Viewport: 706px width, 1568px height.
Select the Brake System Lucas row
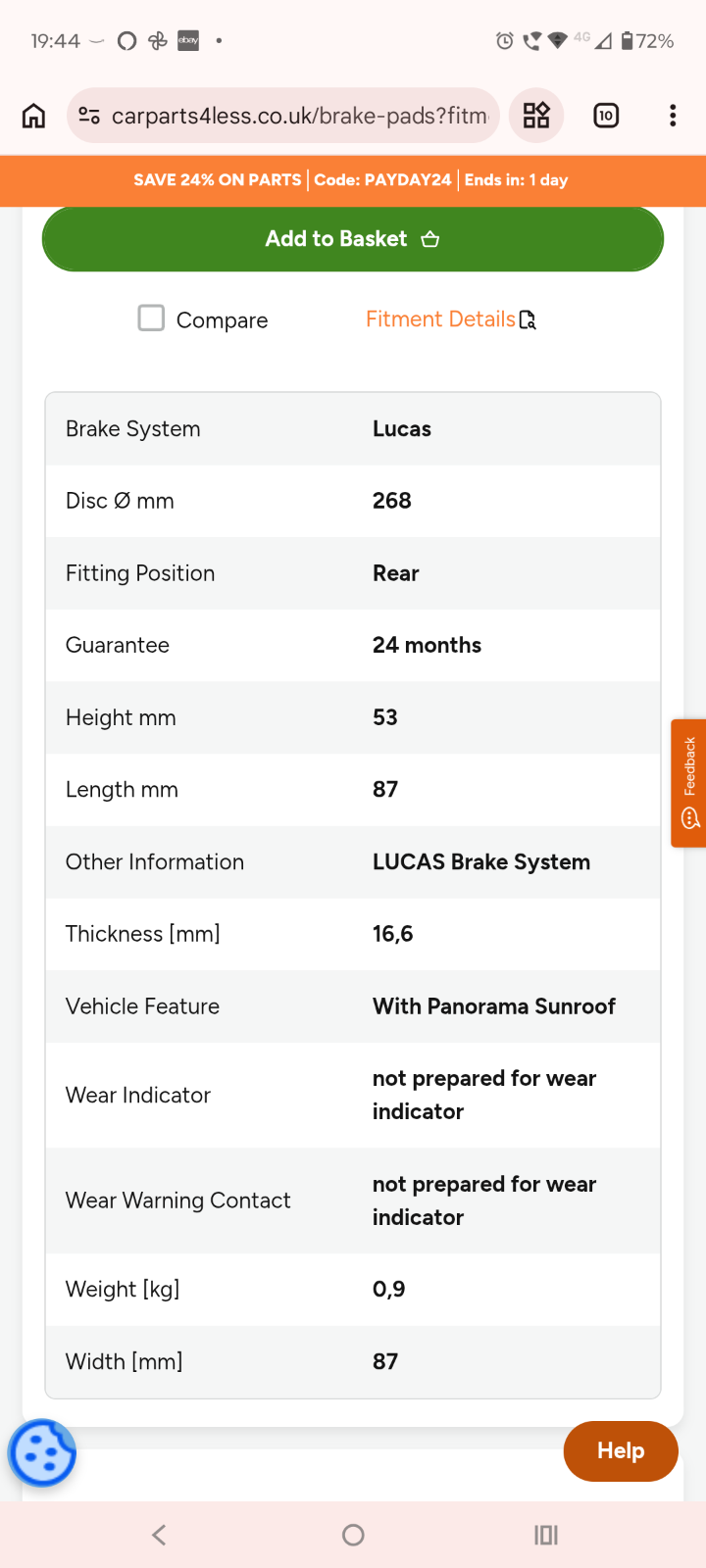click(353, 429)
